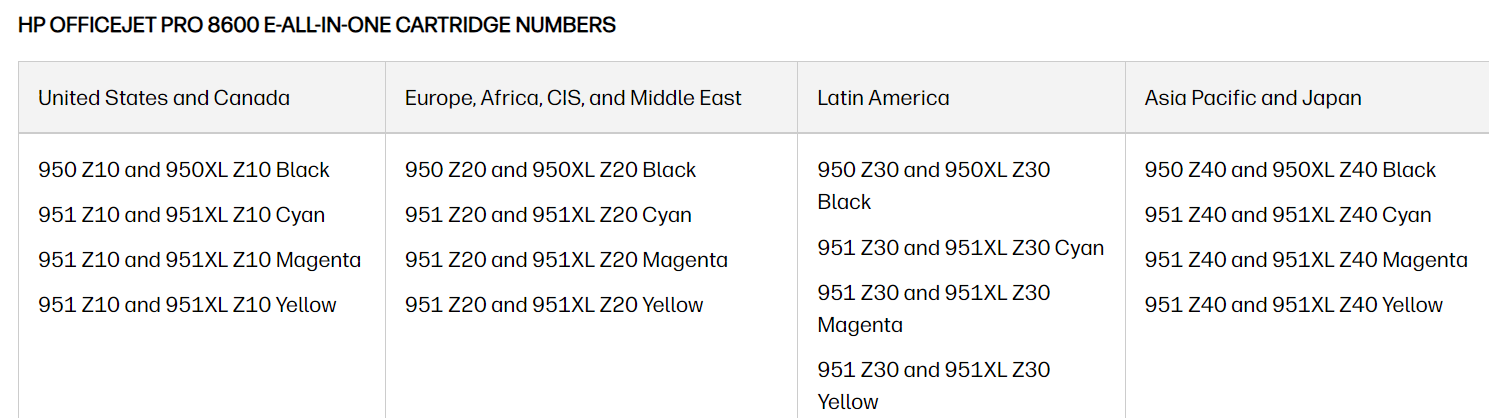Select the 951 Z40 and 951XL Z40 Cyan line
The height and width of the screenshot is (418, 1489).
coord(1288,215)
